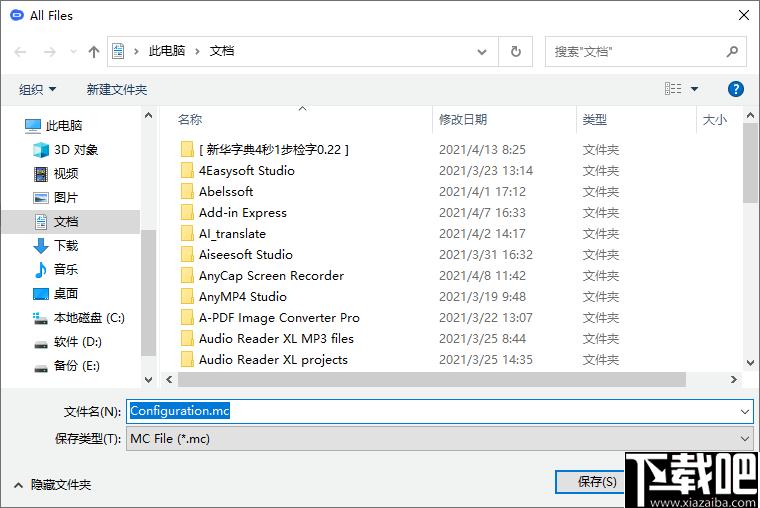Viewport: 760px width, 508px height.
Task: Open help with the question mark icon
Action: tap(736, 89)
